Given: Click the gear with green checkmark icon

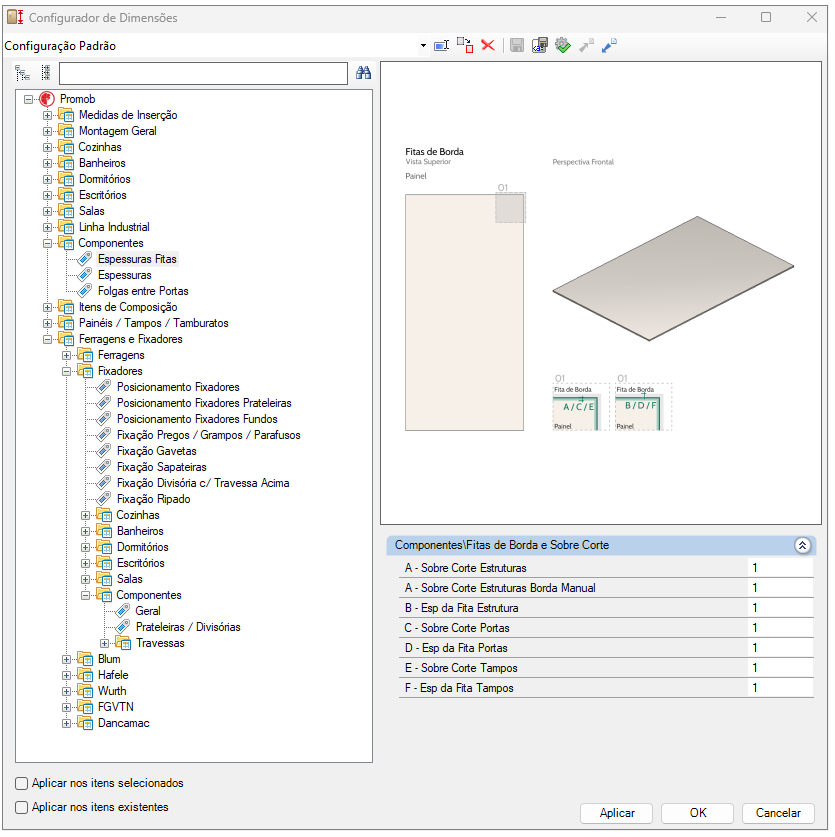Looking at the screenshot, I should (563, 46).
